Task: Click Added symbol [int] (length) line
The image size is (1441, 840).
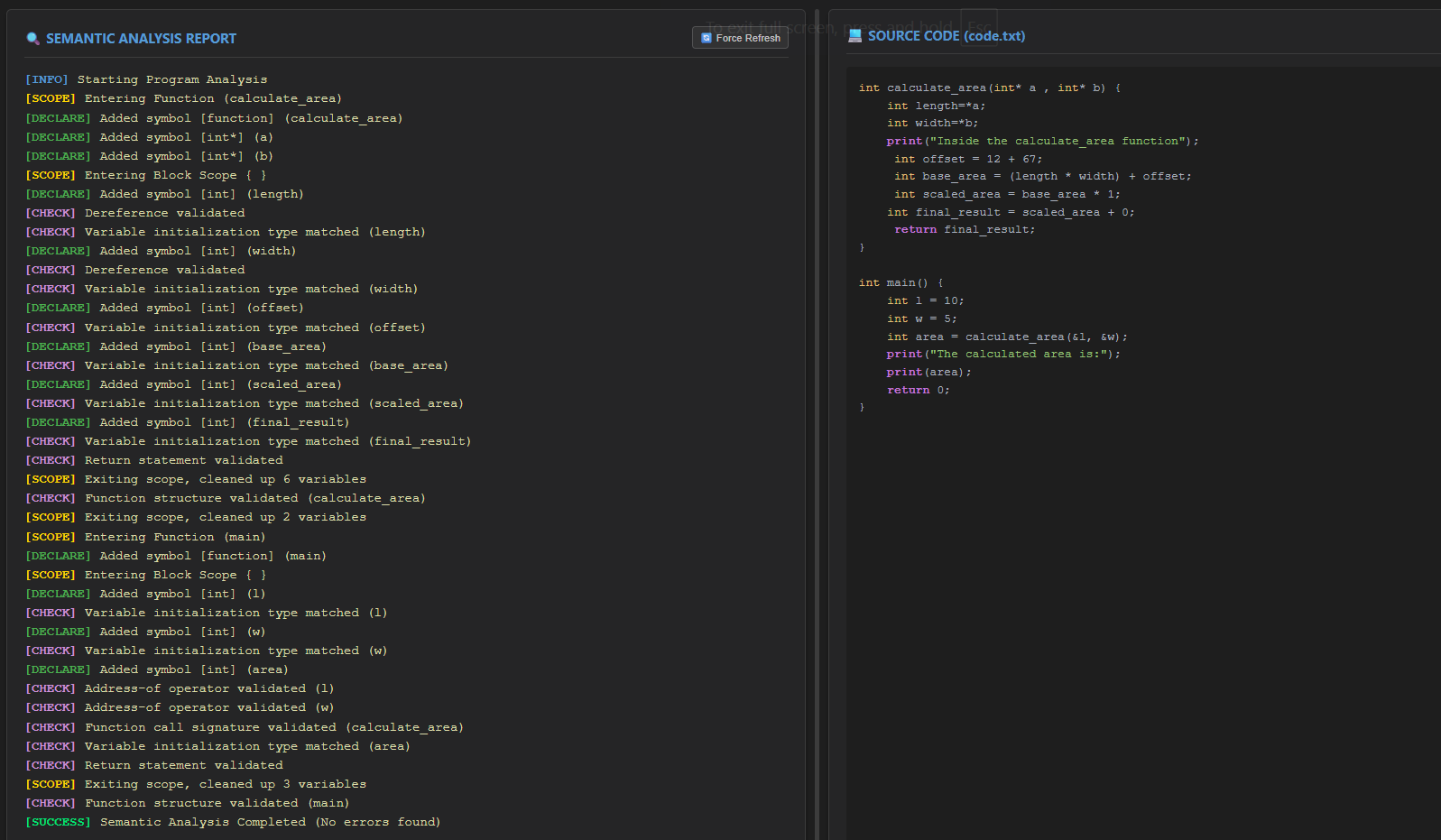Action: (164, 194)
